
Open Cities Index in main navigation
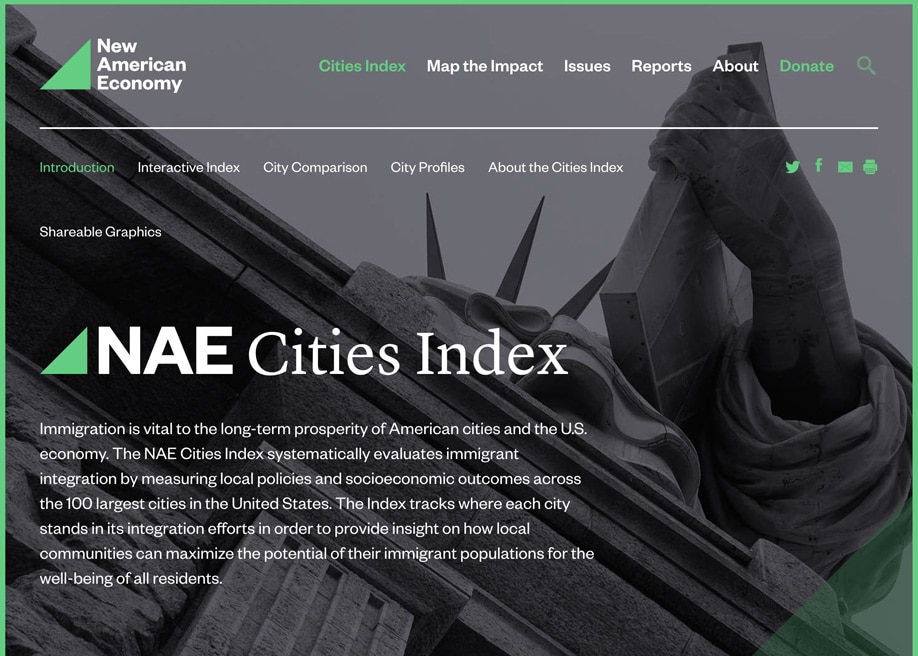coord(362,66)
